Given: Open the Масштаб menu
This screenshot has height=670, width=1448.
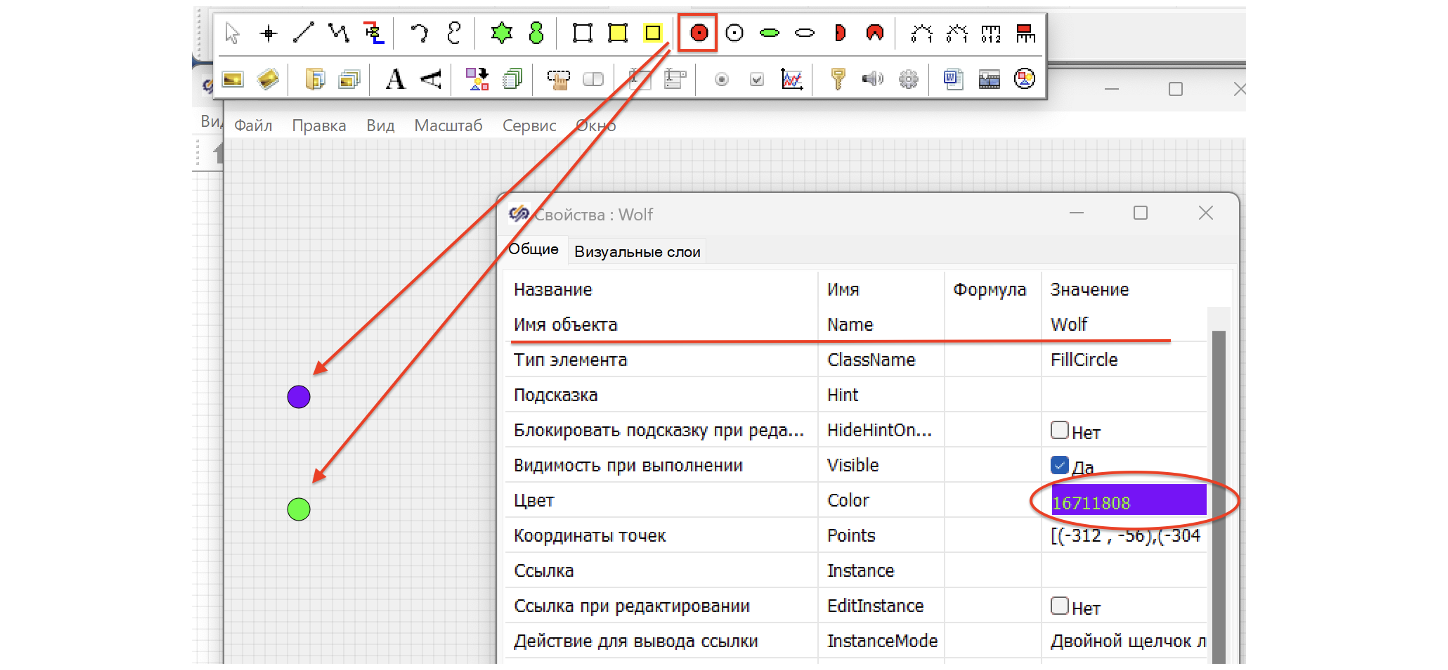Looking at the screenshot, I should pos(448,126).
